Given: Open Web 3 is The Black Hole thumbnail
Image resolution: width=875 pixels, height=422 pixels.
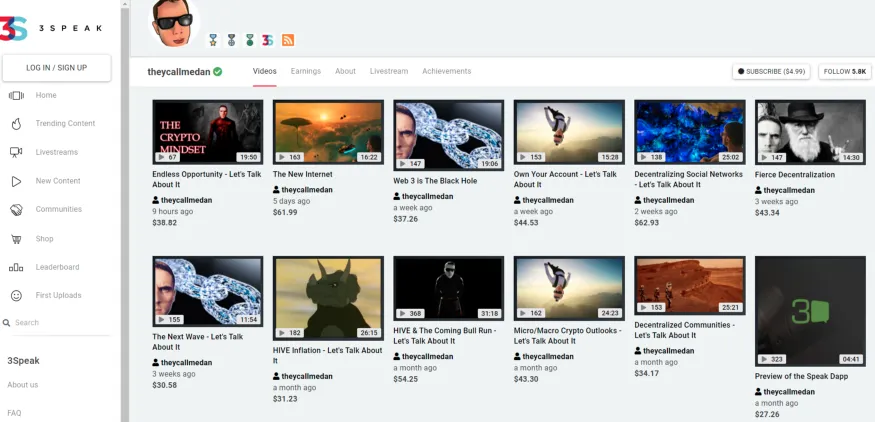Looking at the screenshot, I should coord(449,136).
